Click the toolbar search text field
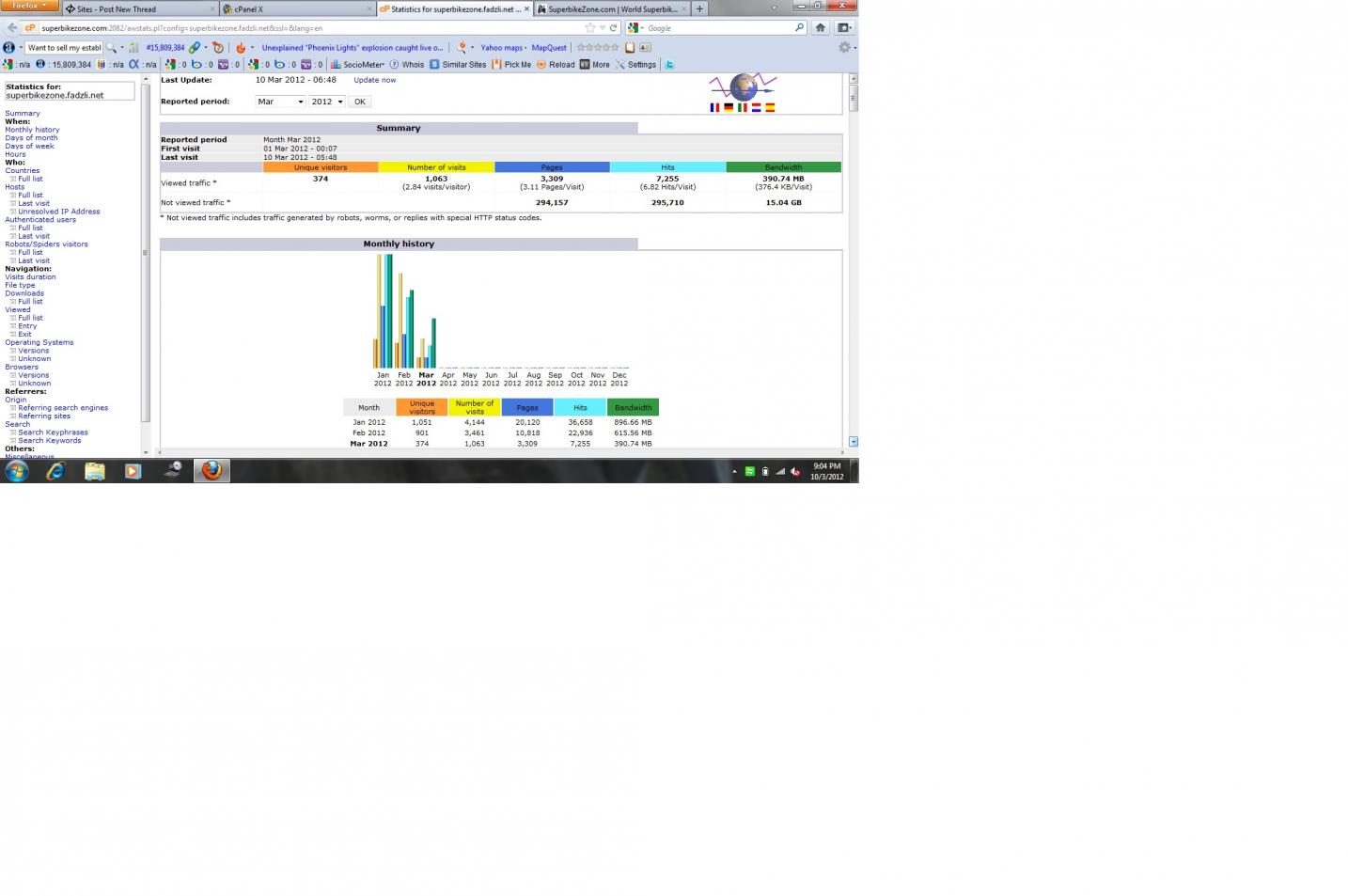 click(x=64, y=47)
